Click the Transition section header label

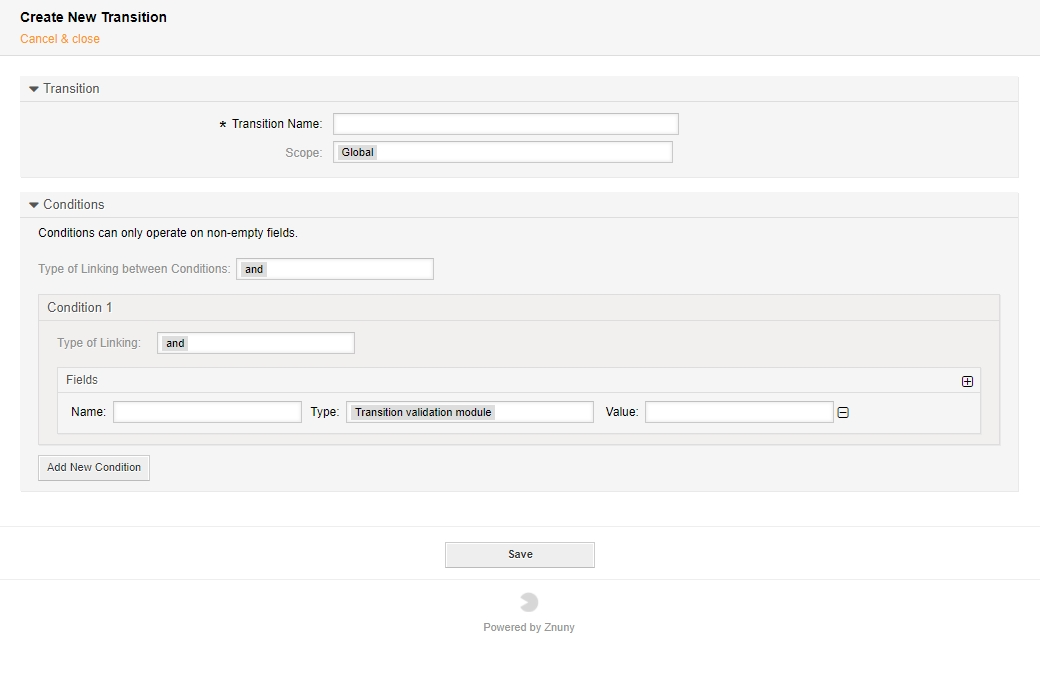pyautogui.click(x=70, y=88)
